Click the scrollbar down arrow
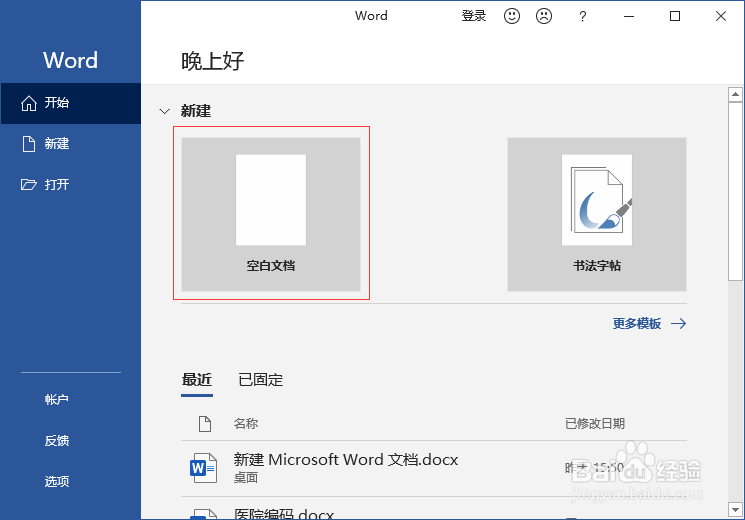 tap(735, 510)
